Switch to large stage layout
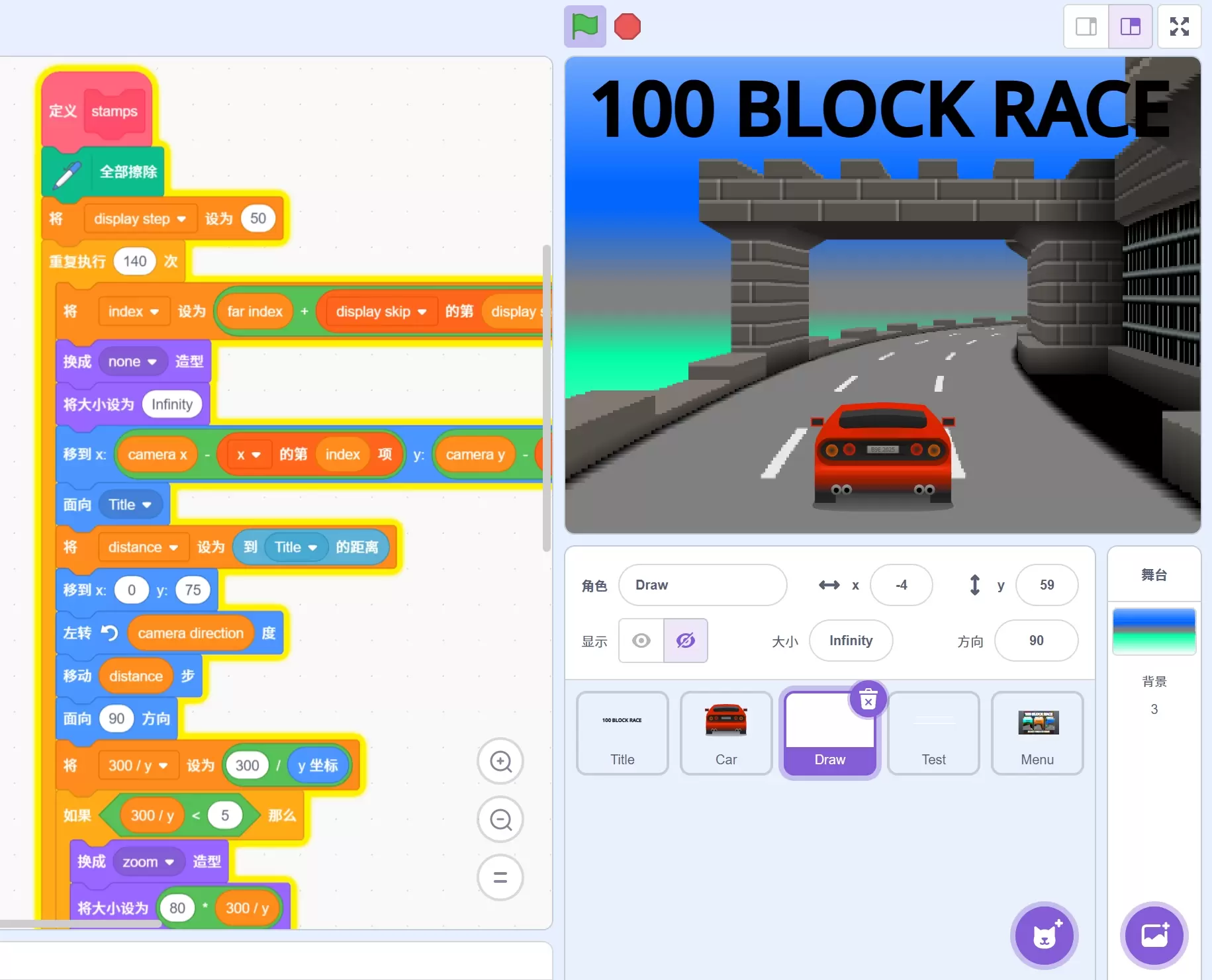The image size is (1212, 980). coord(1131,26)
